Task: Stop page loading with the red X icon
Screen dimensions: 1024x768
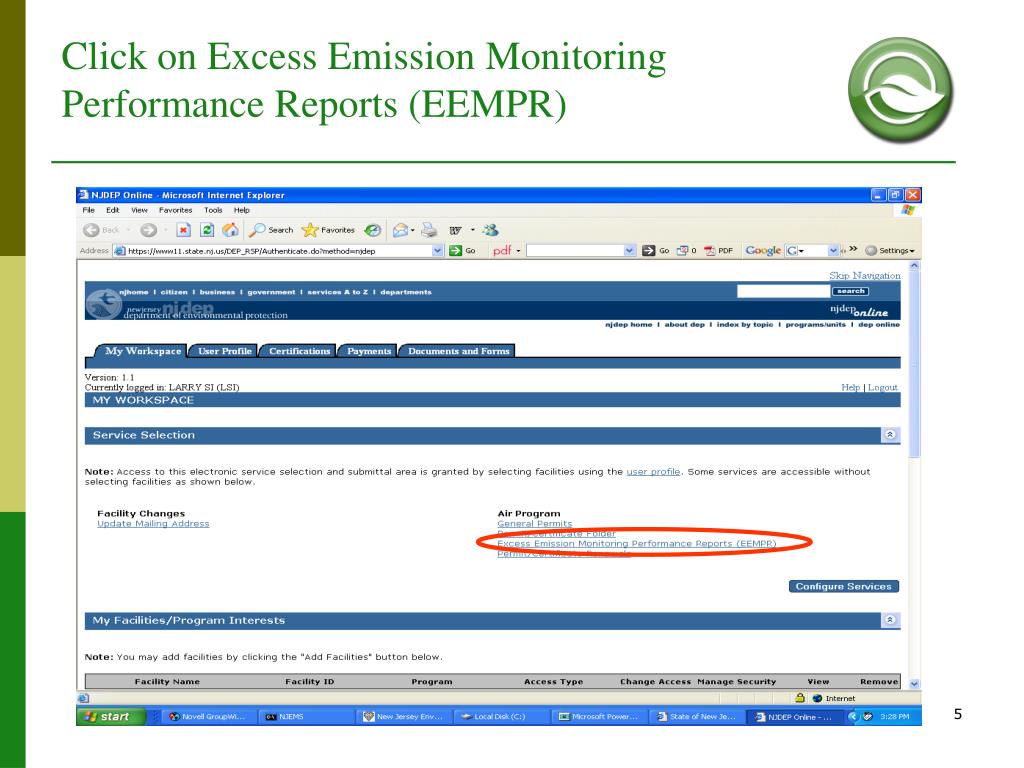Action: 184,230
